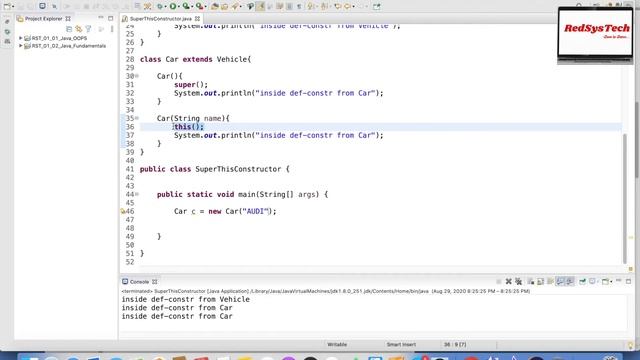Click the 'super();' call on line 31

click(x=191, y=84)
